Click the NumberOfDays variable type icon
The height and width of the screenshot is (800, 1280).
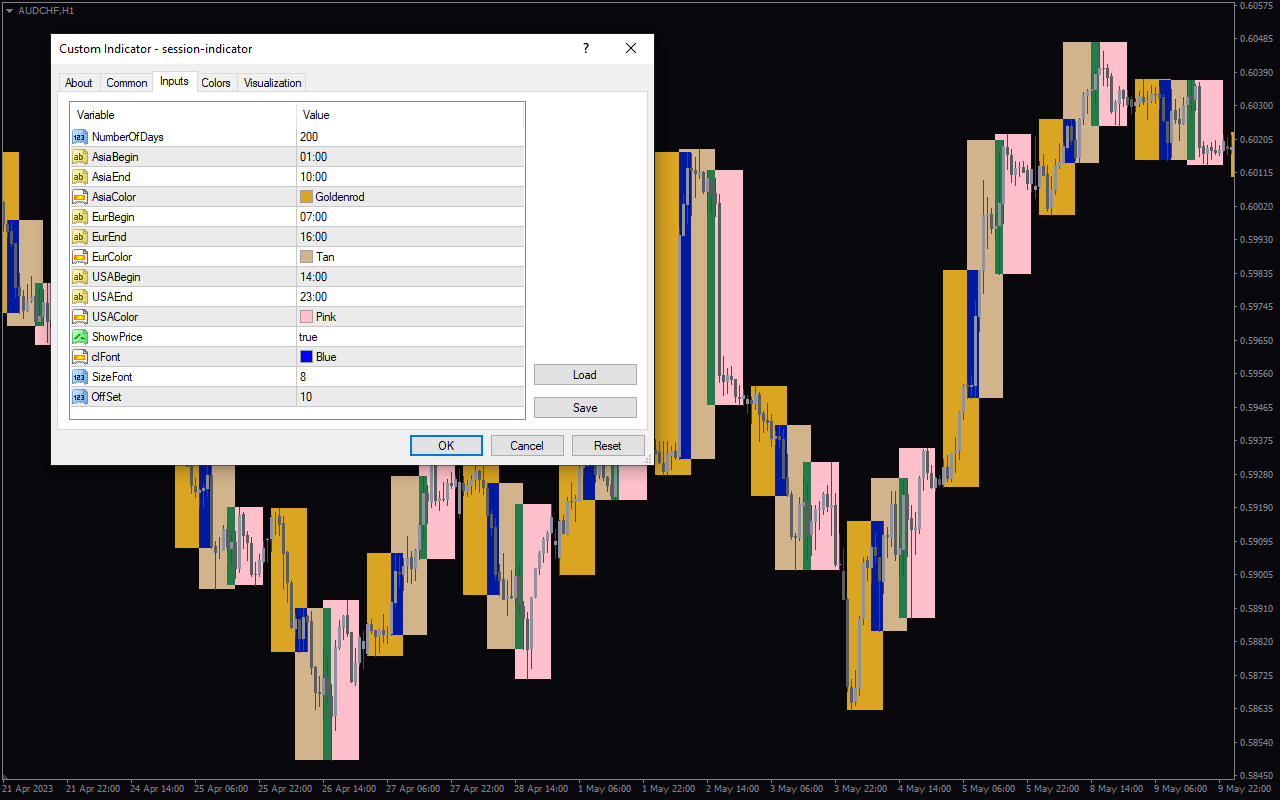(79, 137)
